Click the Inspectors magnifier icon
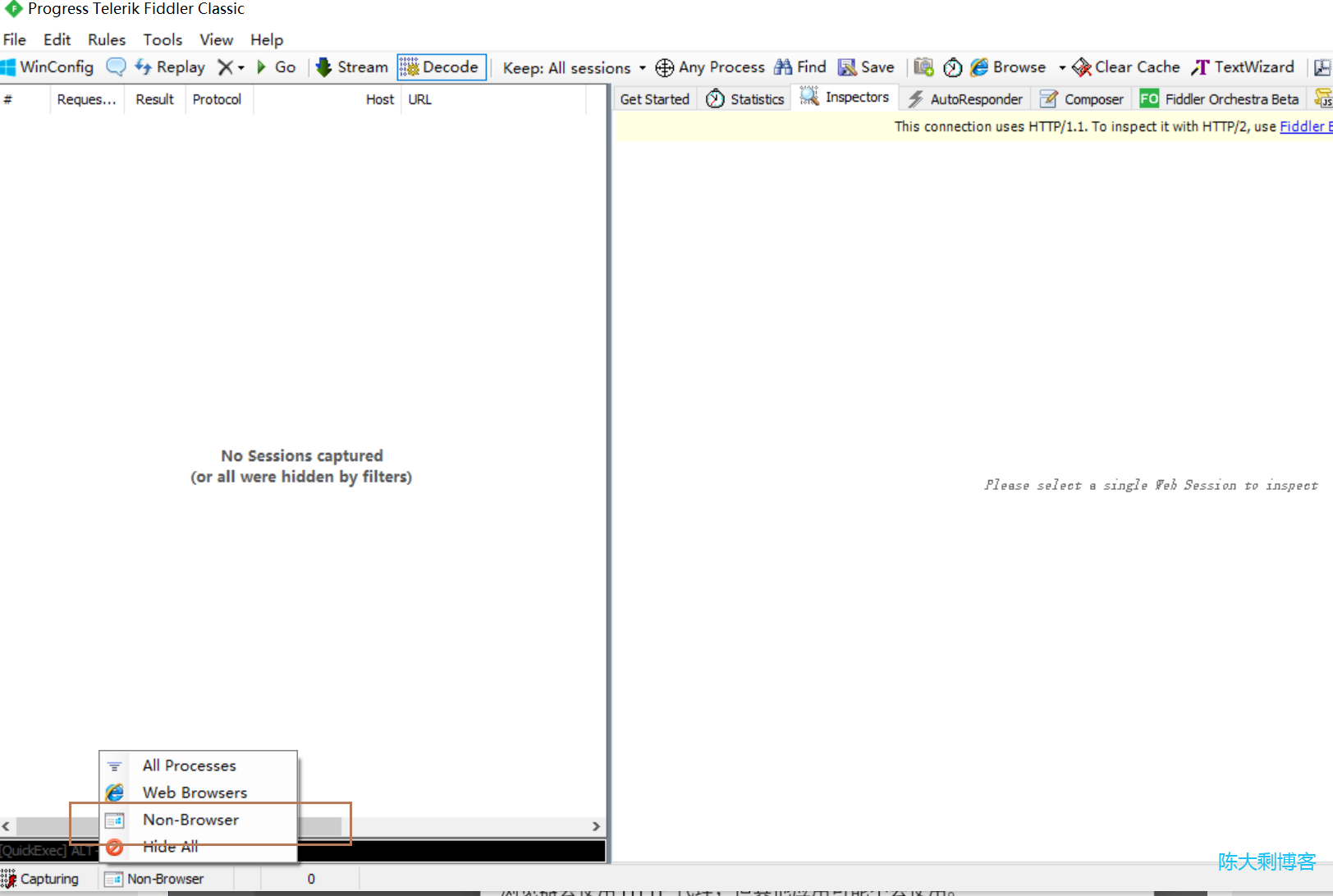Viewport: 1333px width, 896px height. click(809, 96)
